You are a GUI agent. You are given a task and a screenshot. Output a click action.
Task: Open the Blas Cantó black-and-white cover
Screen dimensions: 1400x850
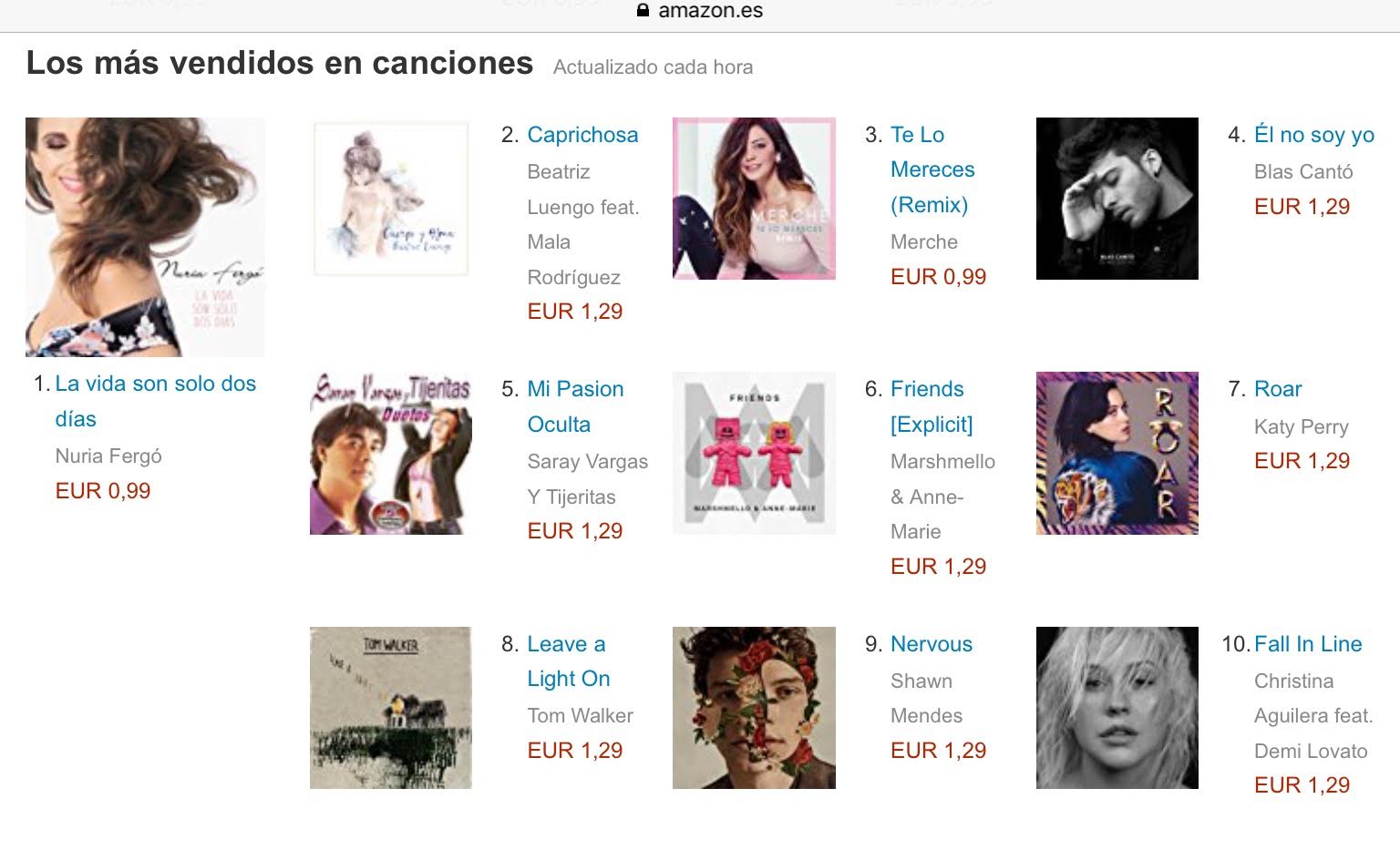[x=1117, y=199]
